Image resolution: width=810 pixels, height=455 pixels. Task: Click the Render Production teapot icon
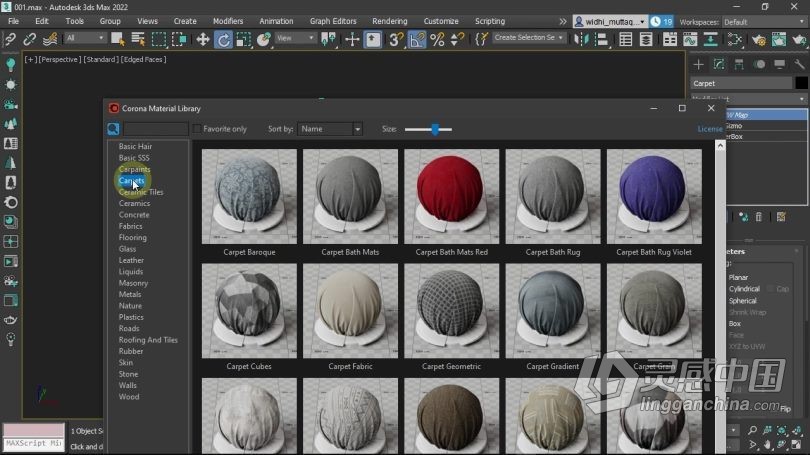pyautogui.click(x=799, y=39)
